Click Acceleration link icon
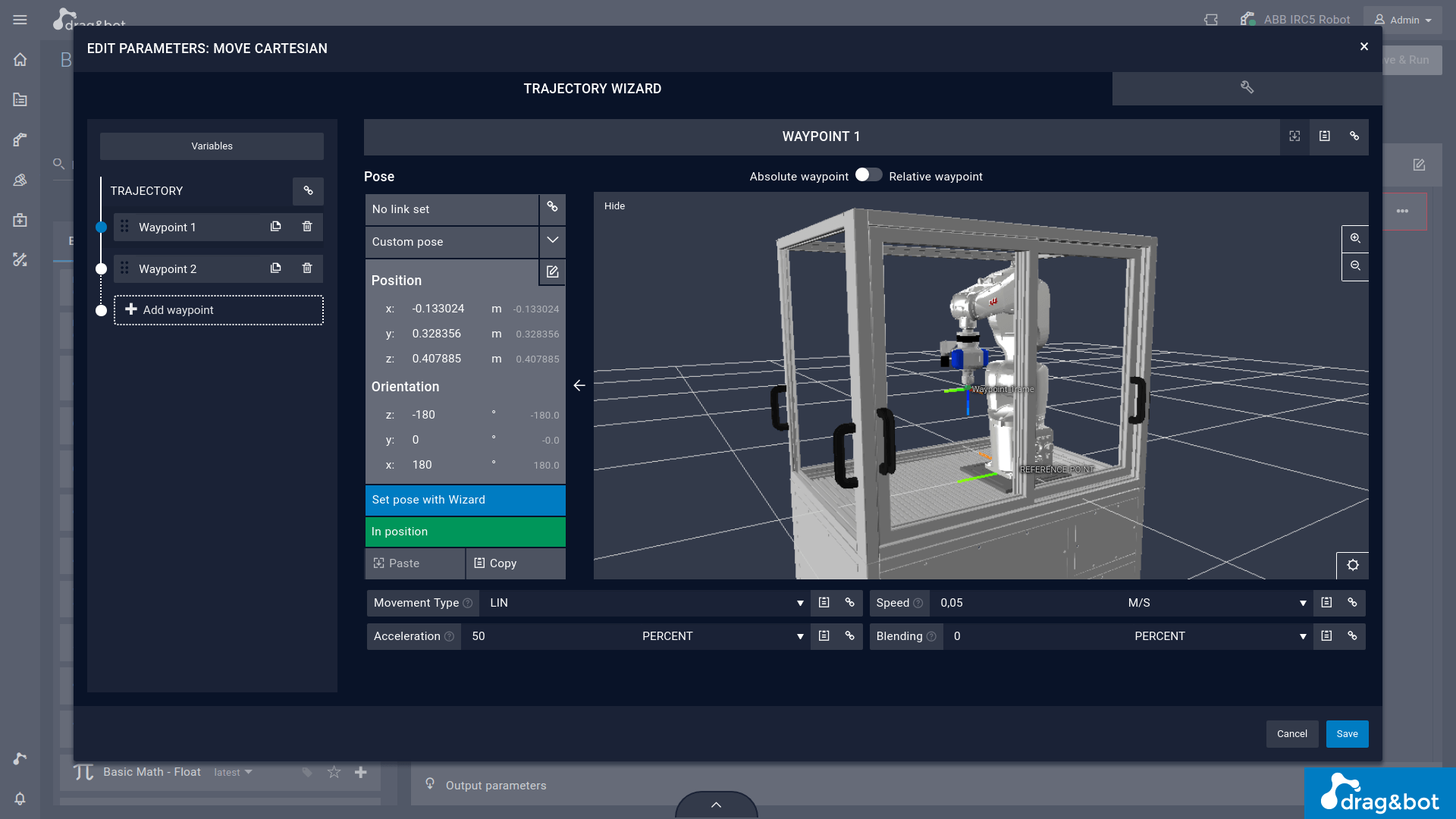Screen dimensions: 1456x819 [849, 636]
